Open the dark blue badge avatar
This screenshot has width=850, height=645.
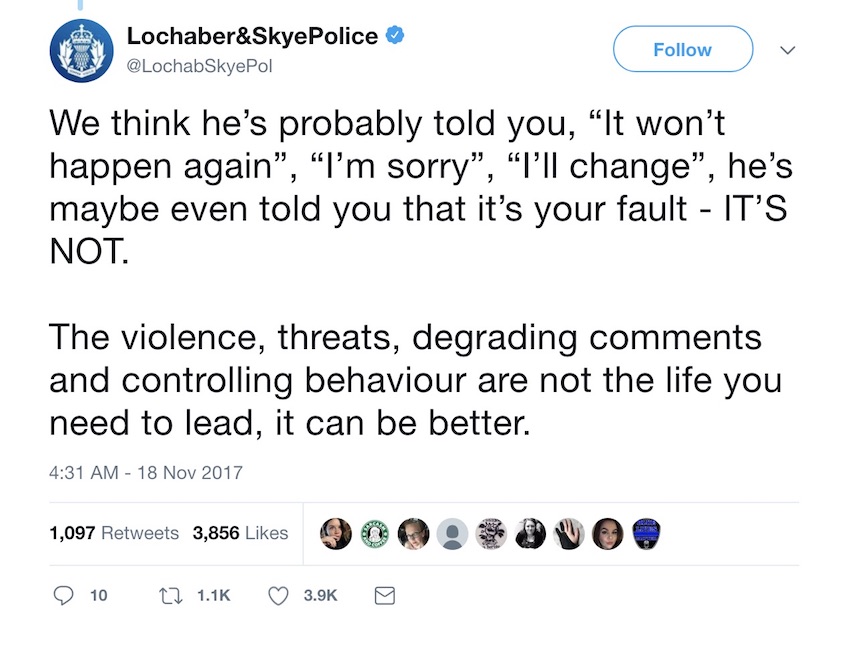point(646,534)
